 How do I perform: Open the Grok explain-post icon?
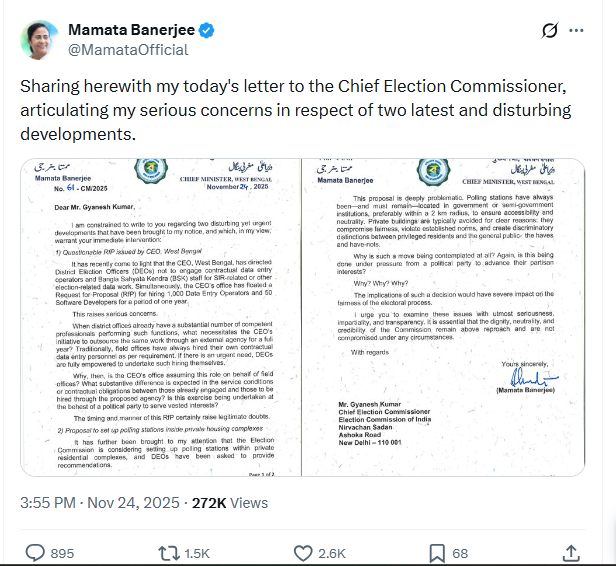tap(548, 31)
